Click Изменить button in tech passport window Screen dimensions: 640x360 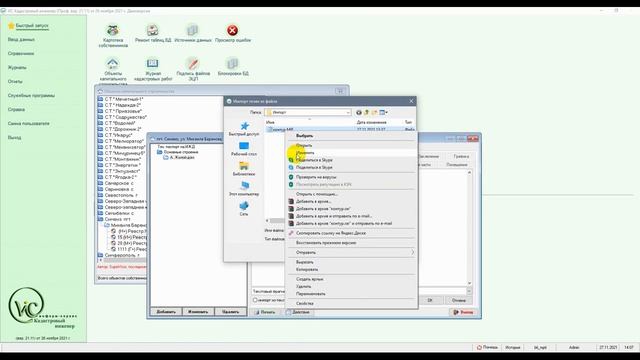coord(198,312)
